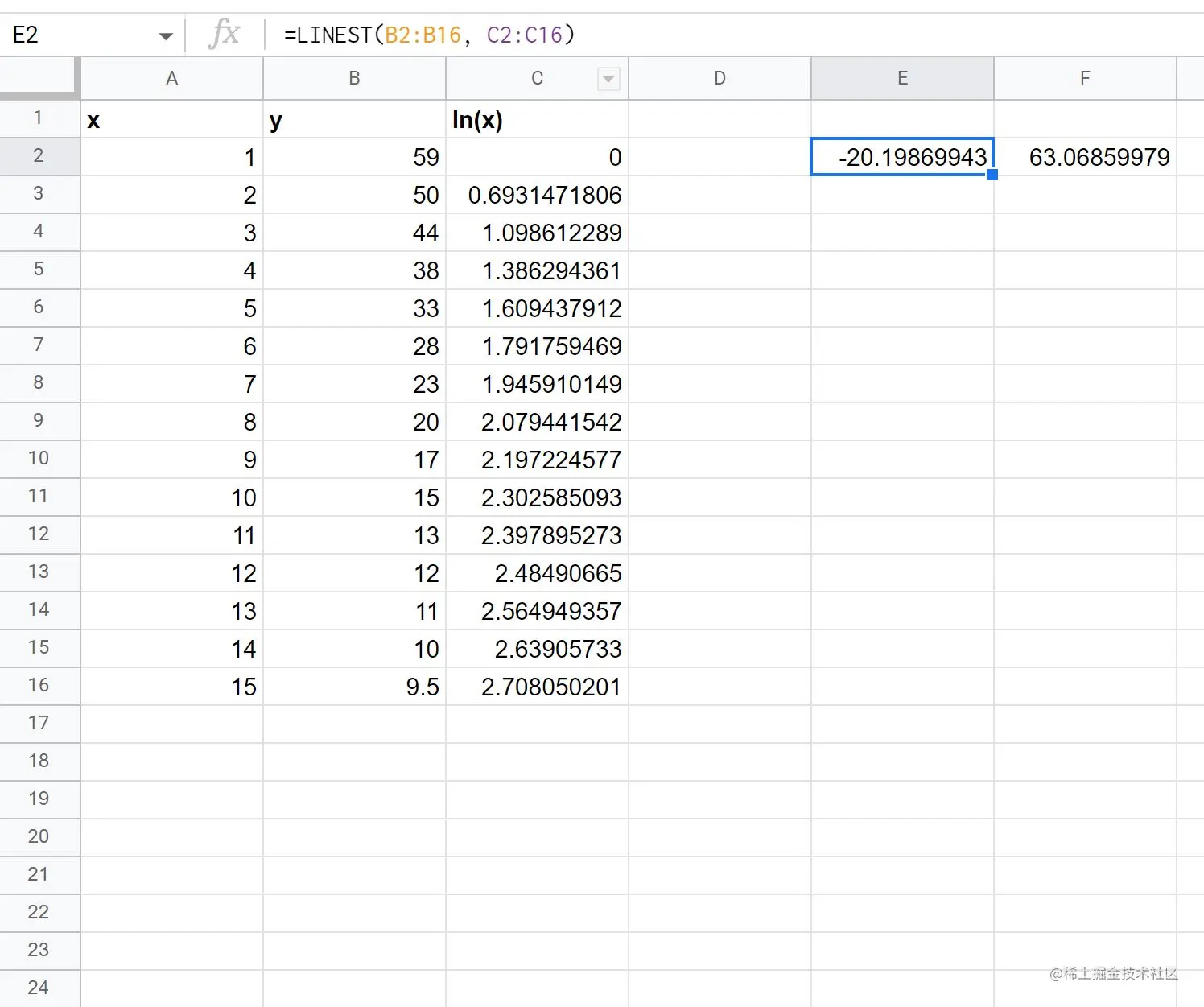Select column D header
The height and width of the screenshot is (1007, 1204).
pyautogui.click(x=720, y=78)
